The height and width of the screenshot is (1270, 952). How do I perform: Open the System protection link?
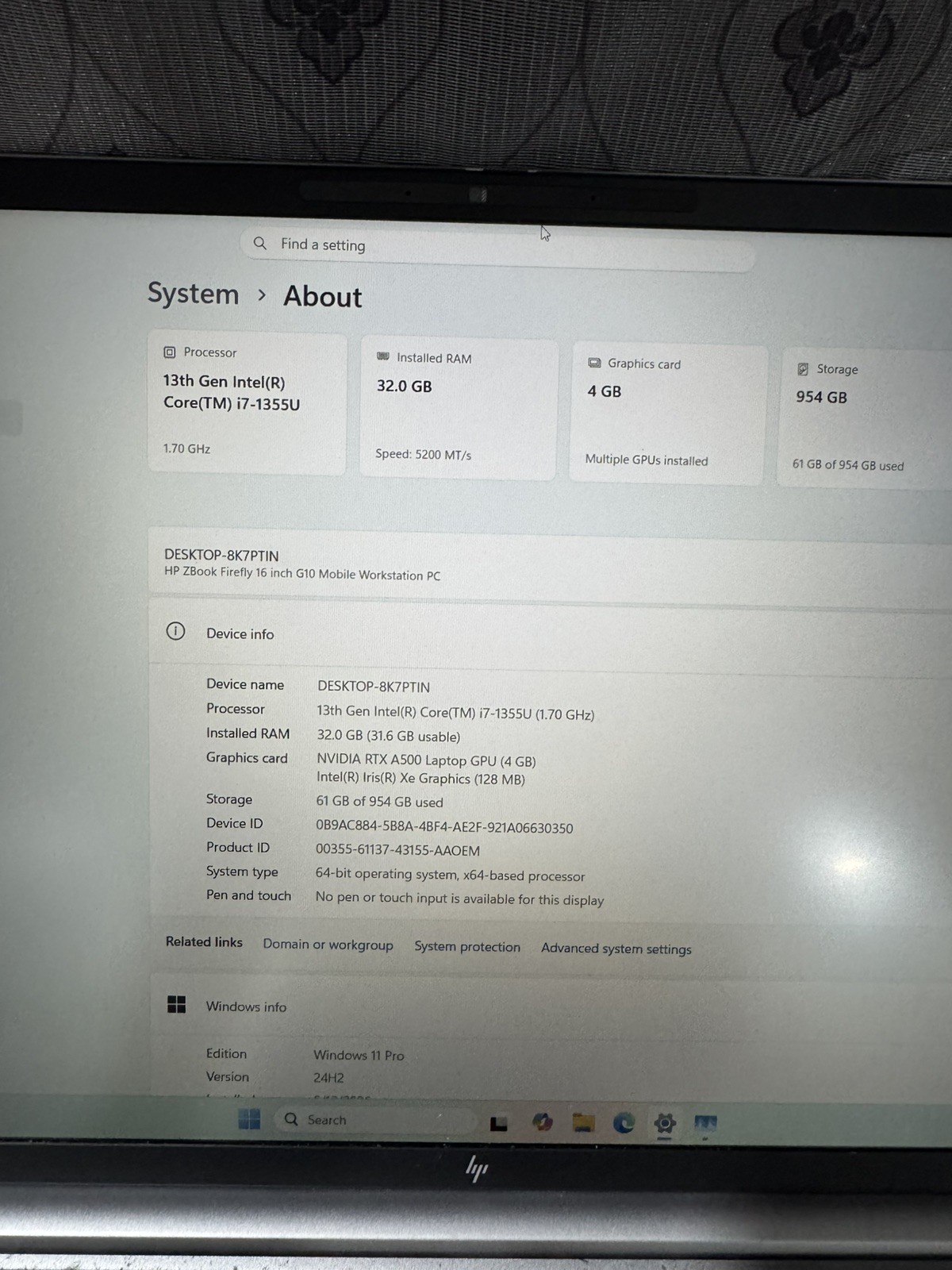tap(467, 946)
